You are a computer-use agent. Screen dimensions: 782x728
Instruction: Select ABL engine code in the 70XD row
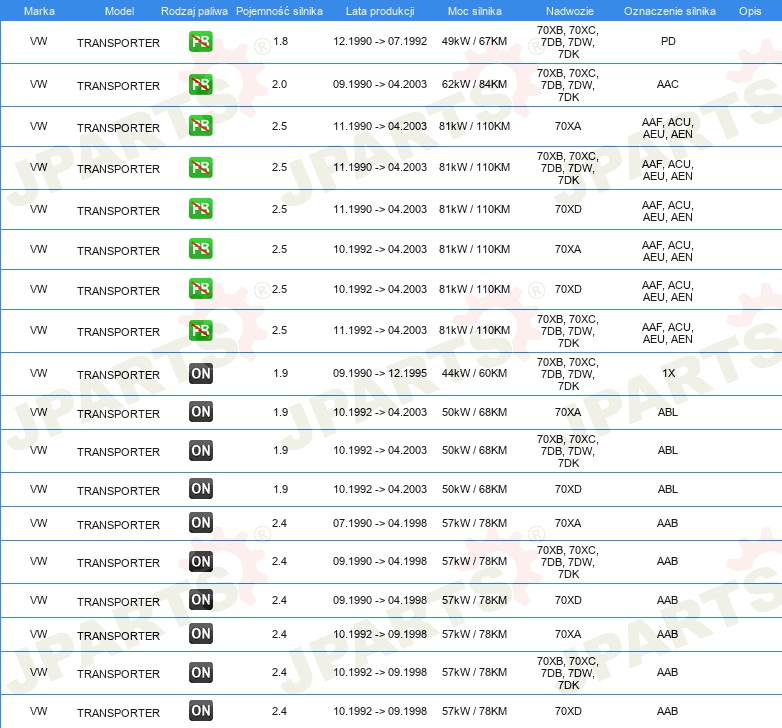tap(668, 489)
